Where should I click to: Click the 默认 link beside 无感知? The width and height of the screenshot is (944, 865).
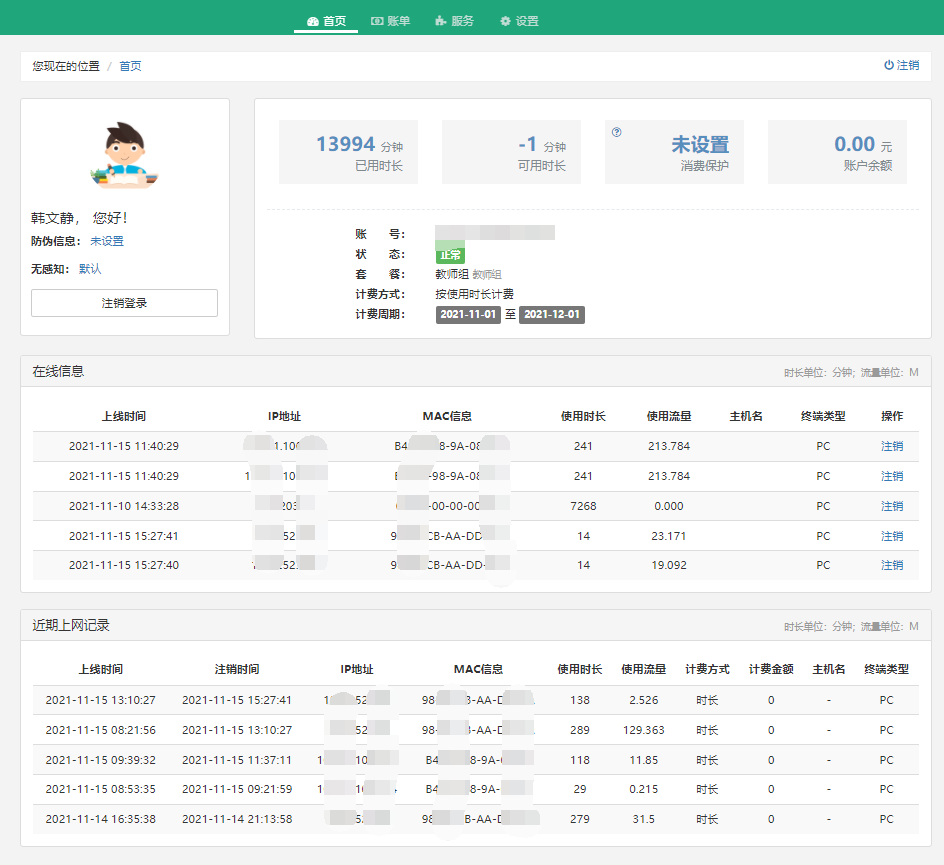pyautogui.click(x=90, y=269)
